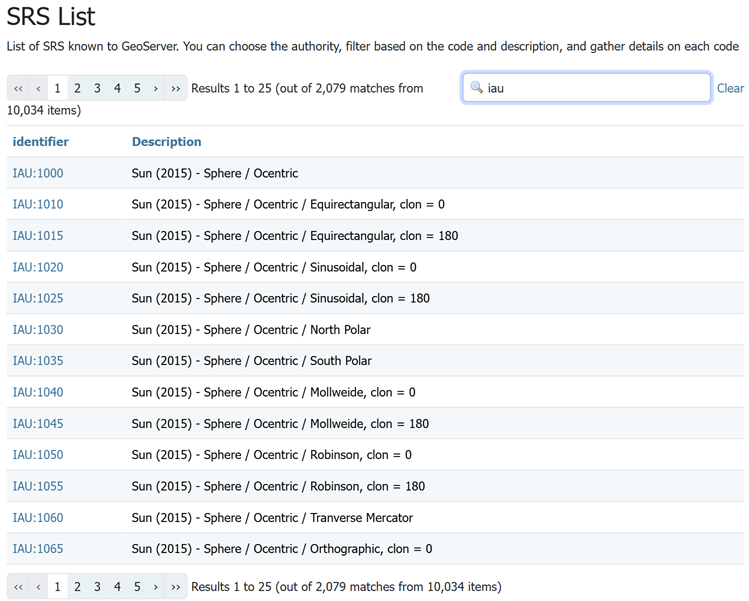Select page 3 in top pager
Image resolution: width=749 pixels, height=601 pixels.
tap(97, 88)
